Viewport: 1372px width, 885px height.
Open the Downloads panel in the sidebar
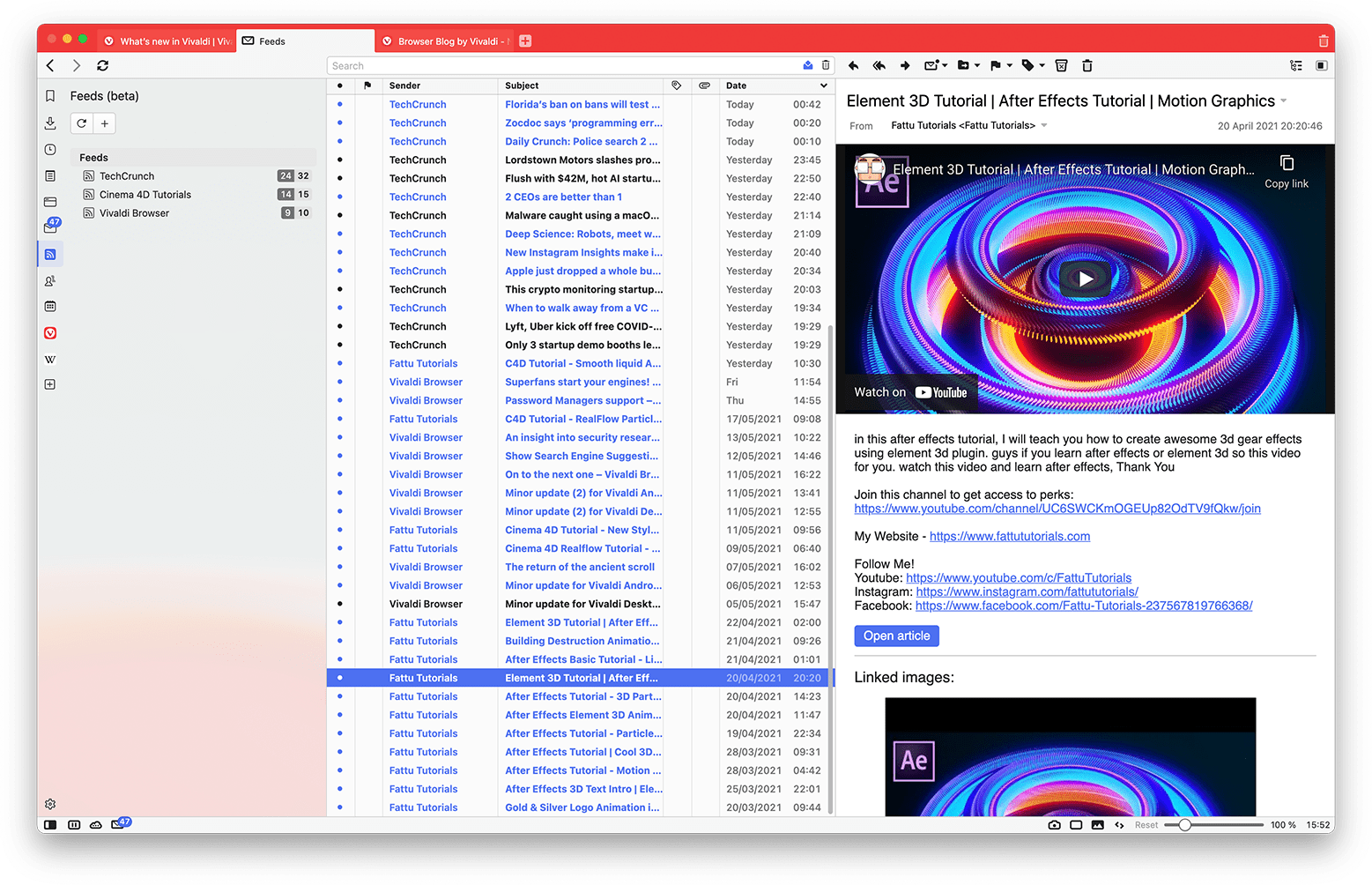(x=50, y=123)
